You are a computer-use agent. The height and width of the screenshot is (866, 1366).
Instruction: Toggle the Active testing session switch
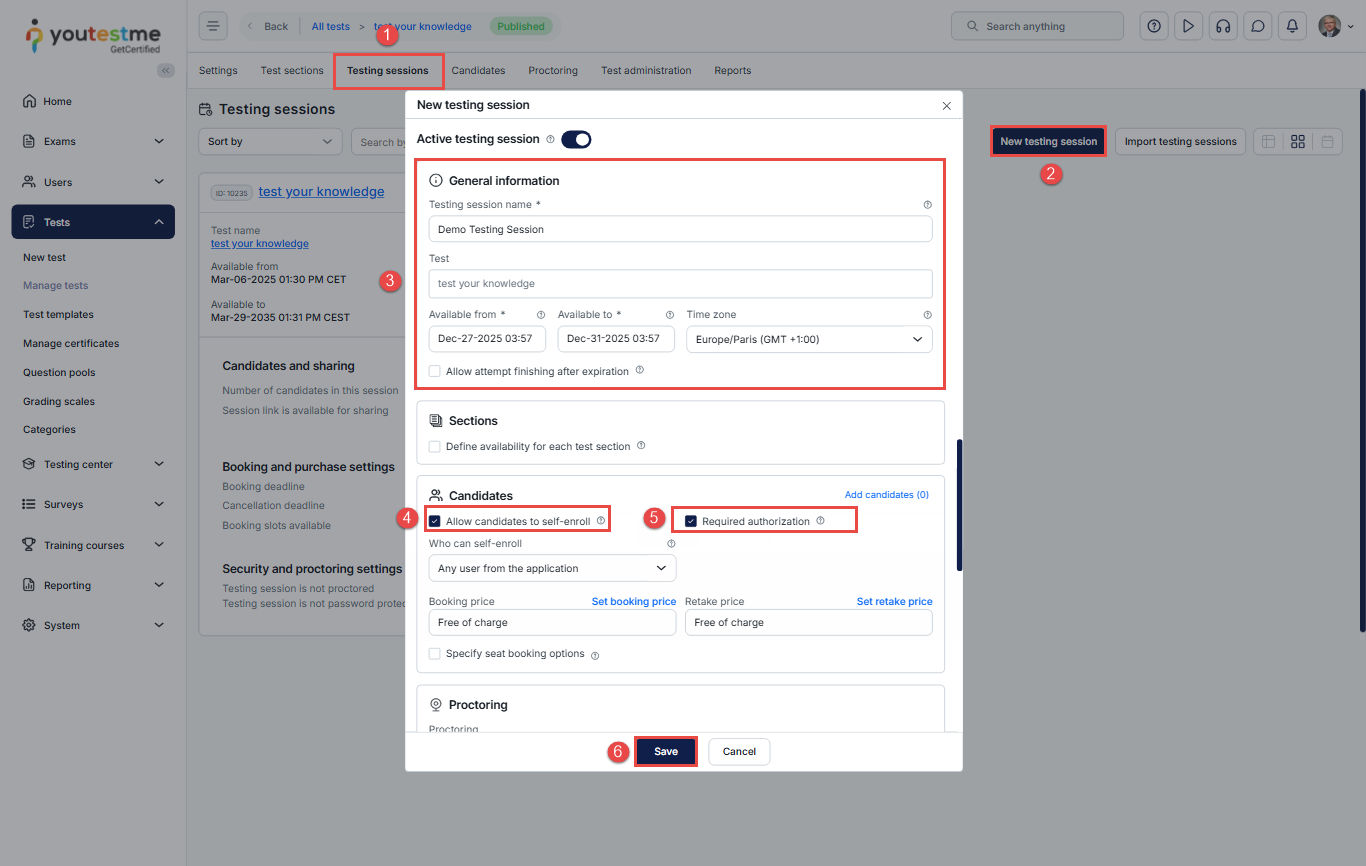pos(576,140)
